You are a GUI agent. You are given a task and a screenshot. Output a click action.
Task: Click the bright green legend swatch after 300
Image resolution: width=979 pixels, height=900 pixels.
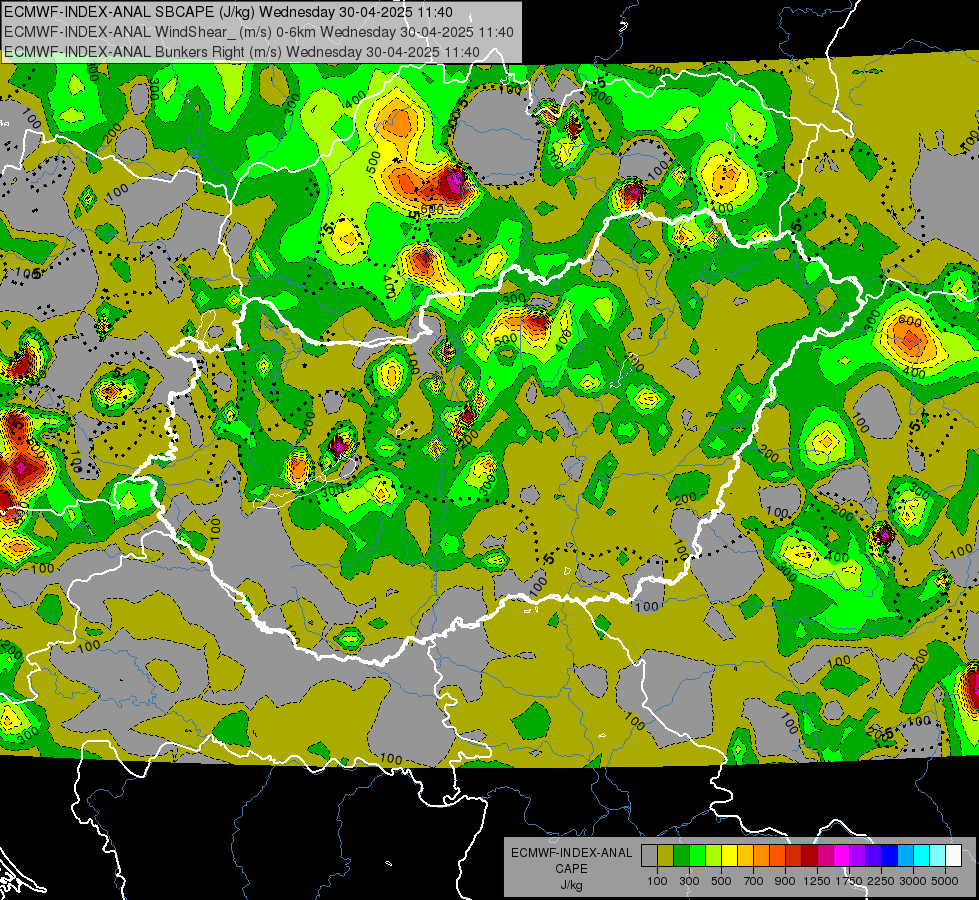(697, 856)
